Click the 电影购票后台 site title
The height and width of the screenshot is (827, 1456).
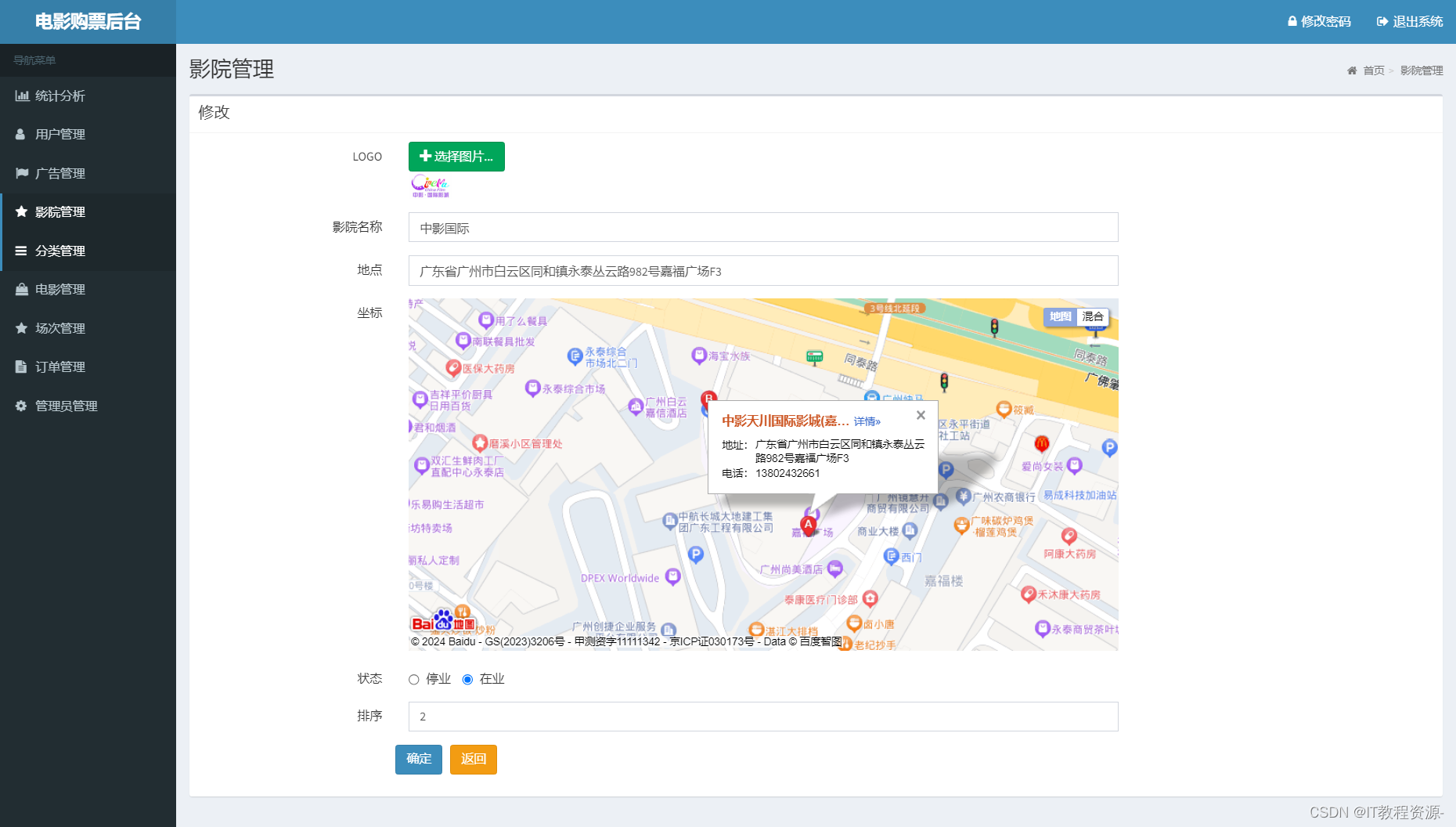(88, 22)
